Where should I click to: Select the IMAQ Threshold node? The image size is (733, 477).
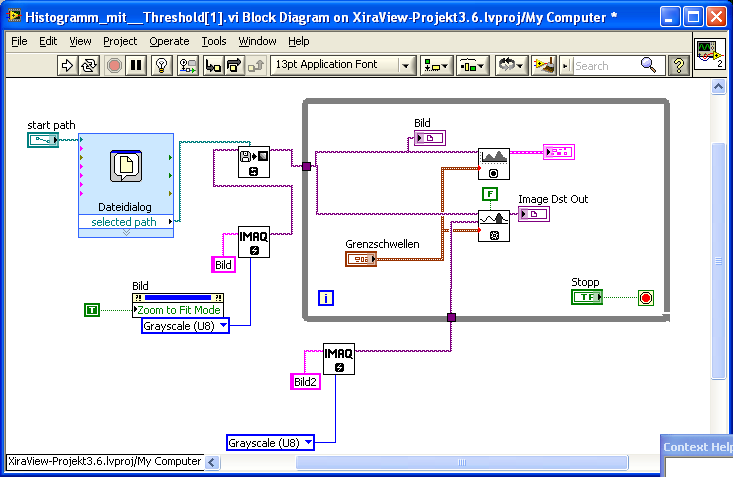[x=494, y=226]
